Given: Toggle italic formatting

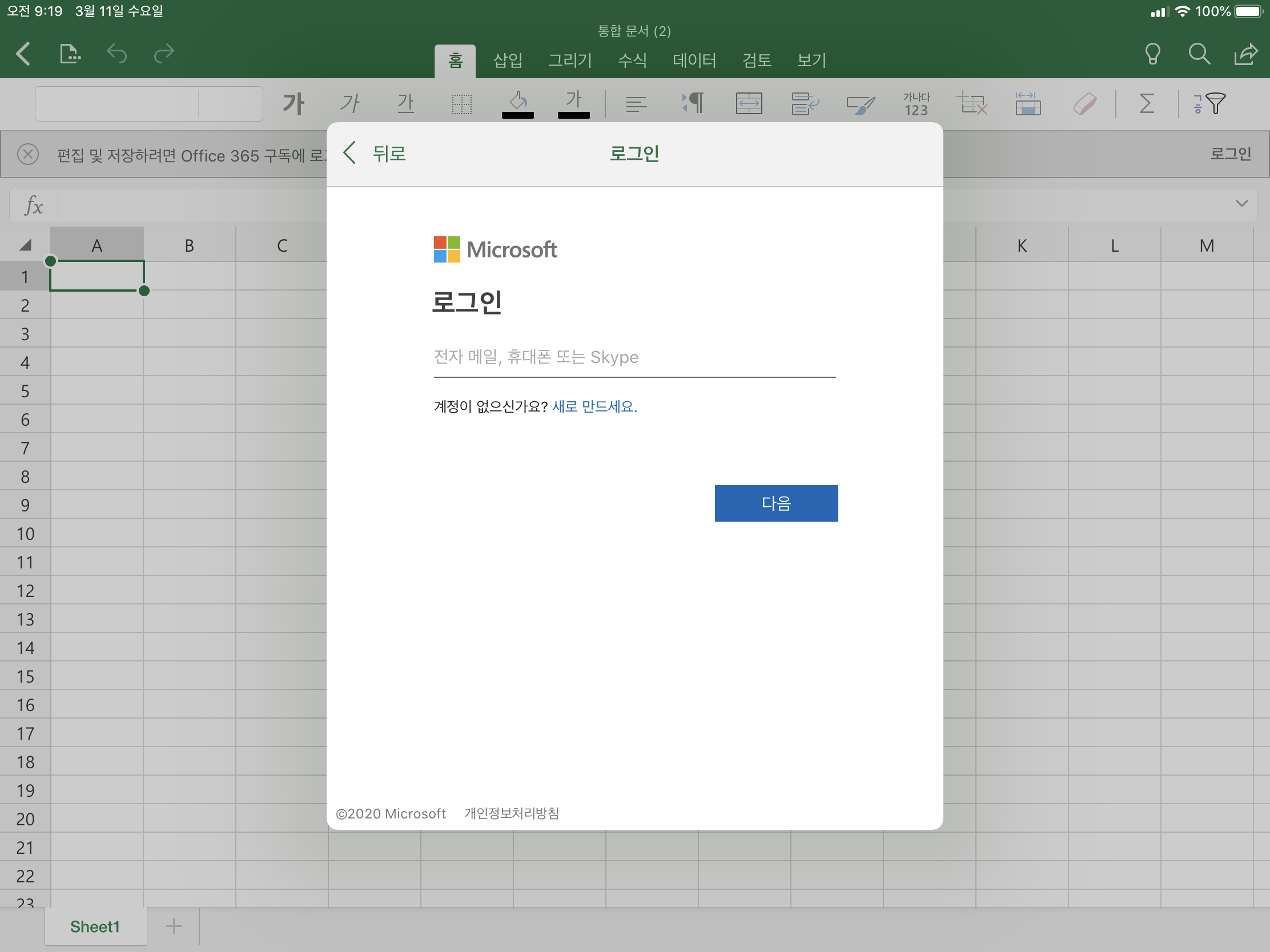Looking at the screenshot, I should coord(349,104).
